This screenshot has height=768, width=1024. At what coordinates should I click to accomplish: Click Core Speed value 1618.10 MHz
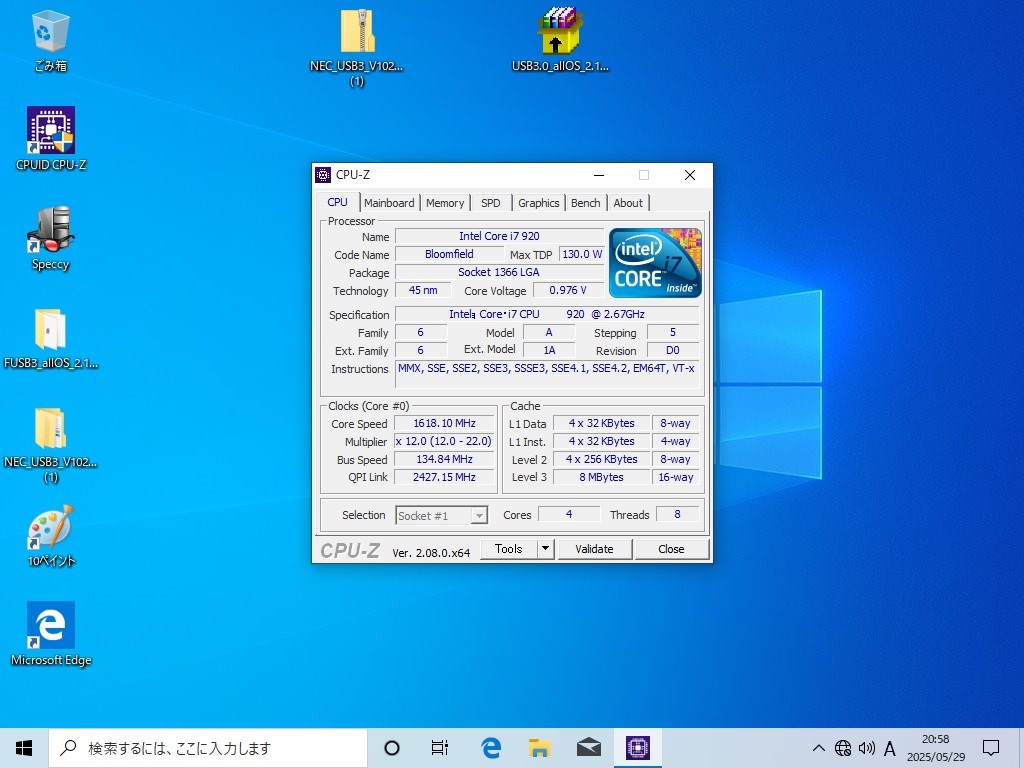[x=444, y=423]
